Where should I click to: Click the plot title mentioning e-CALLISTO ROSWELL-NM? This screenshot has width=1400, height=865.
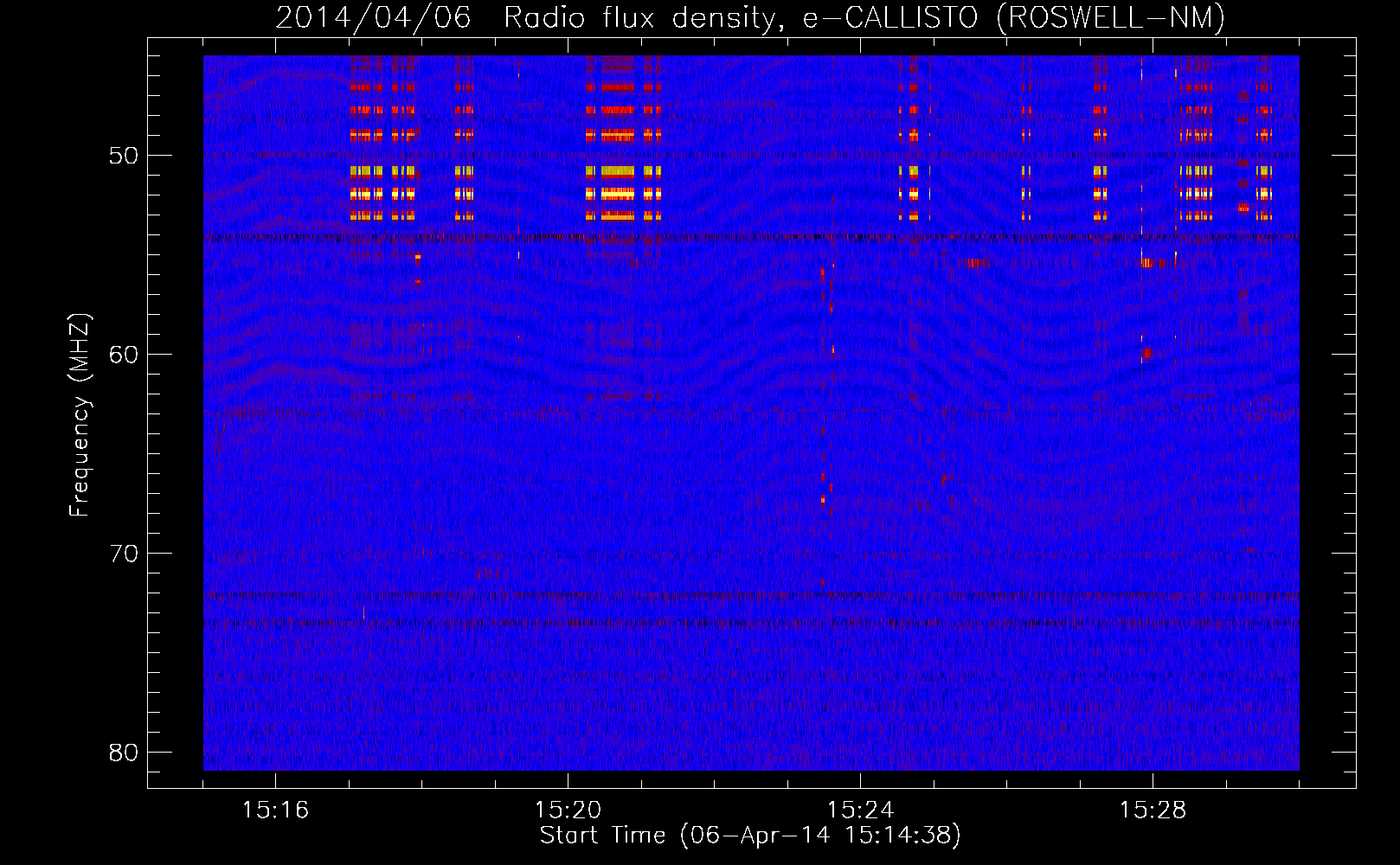click(750, 17)
